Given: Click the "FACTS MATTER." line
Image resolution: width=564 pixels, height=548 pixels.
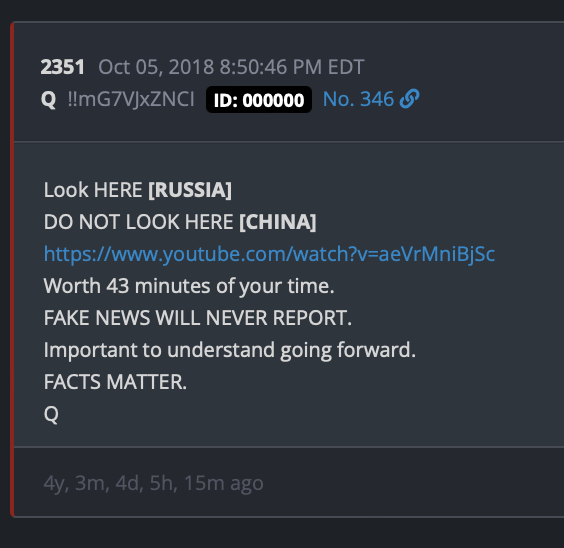Looking at the screenshot, I should 115,382.
